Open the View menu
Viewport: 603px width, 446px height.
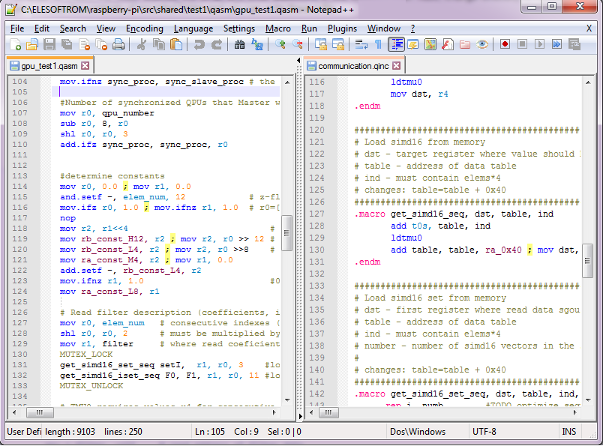pos(106,29)
